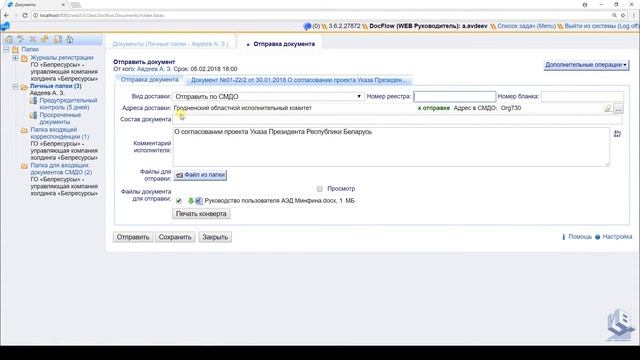
Task: Select the Отправка документа top tab
Action: click(x=281, y=44)
